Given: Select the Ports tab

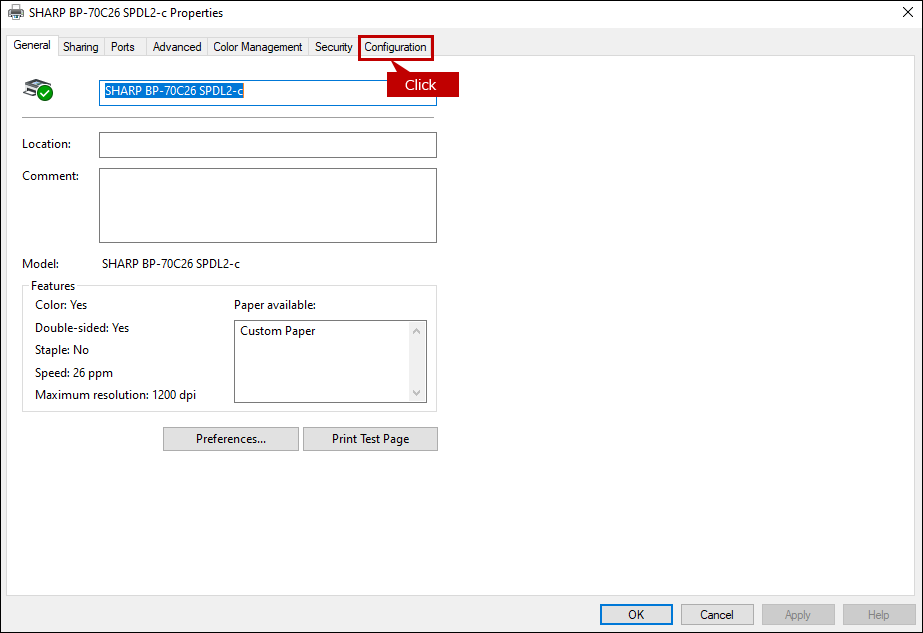Looking at the screenshot, I should (x=123, y=47).
